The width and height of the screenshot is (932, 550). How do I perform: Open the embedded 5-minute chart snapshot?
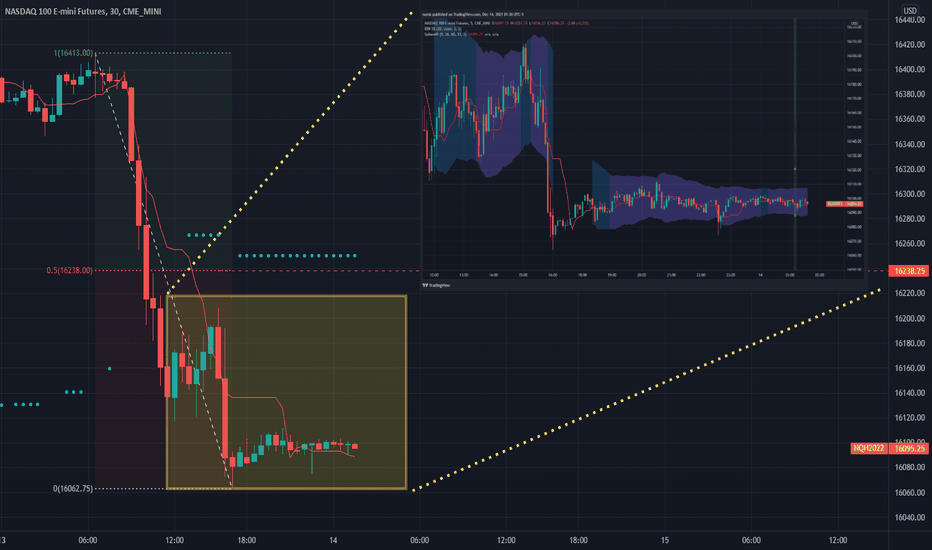coord(644,152)
